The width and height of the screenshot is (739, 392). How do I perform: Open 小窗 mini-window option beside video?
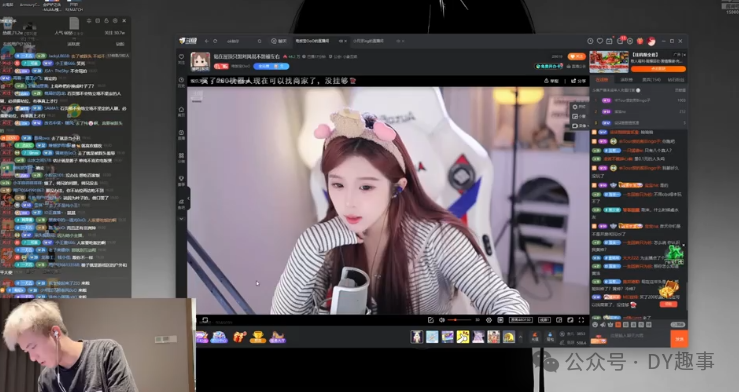579,116
